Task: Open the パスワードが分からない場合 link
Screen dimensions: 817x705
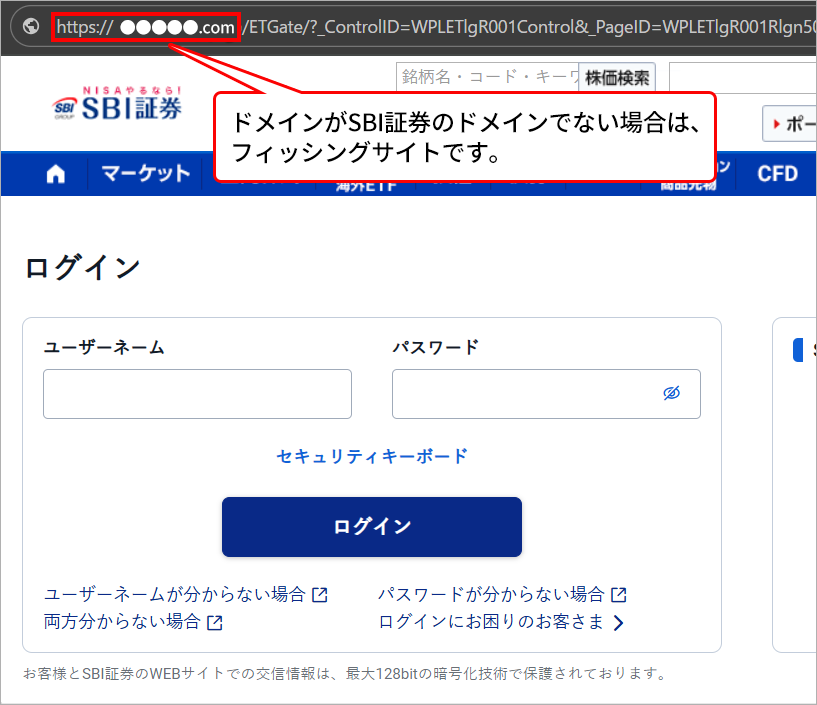Action: (491, 594)
